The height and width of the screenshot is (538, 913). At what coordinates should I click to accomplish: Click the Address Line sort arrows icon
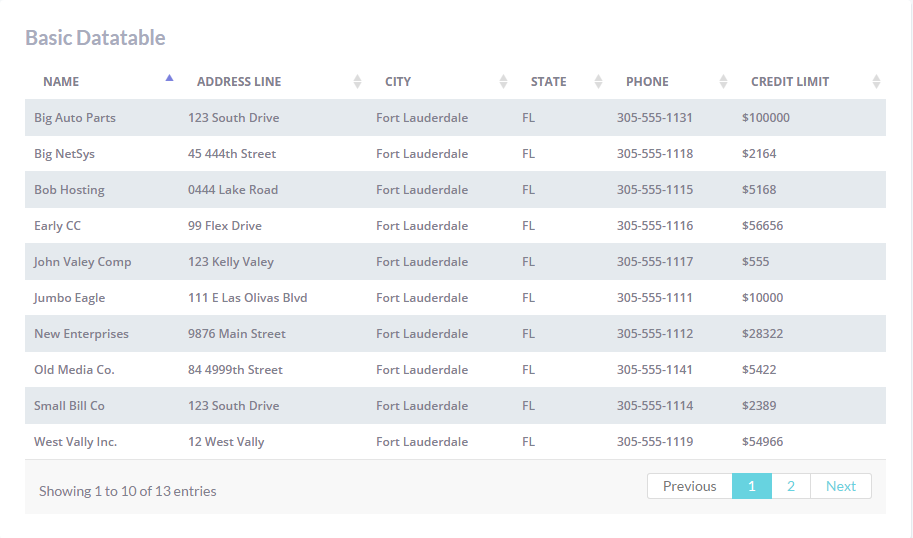coord(357,82)
